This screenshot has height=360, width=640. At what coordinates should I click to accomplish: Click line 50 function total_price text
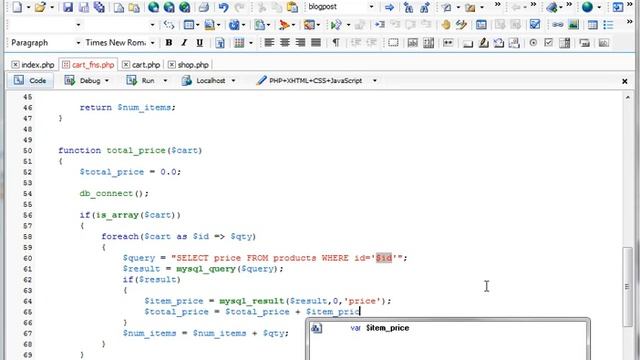pos(130,150)
